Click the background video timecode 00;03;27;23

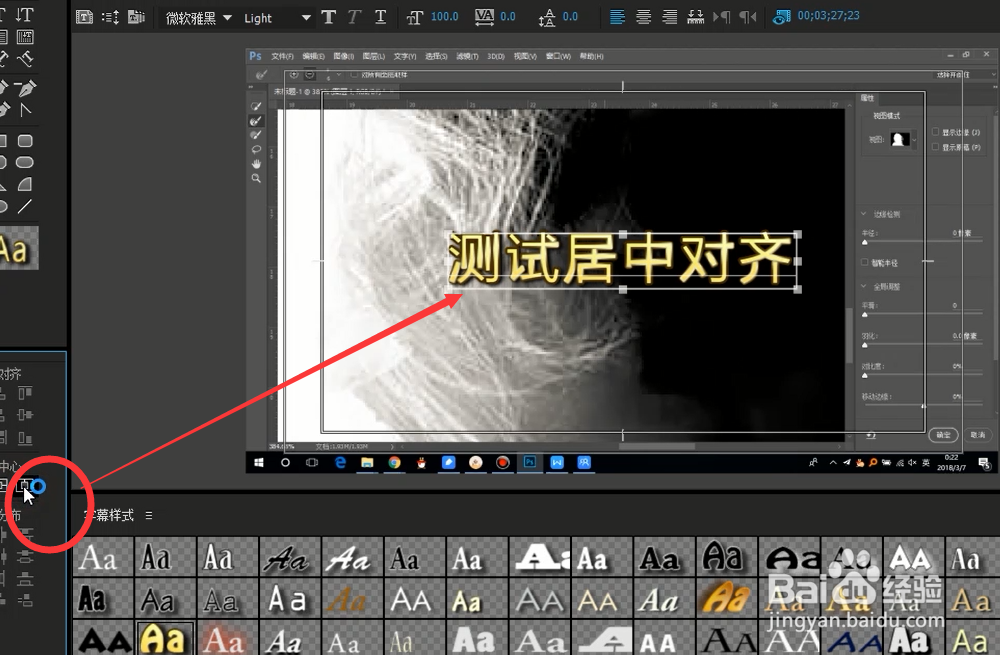coord(828,15)
